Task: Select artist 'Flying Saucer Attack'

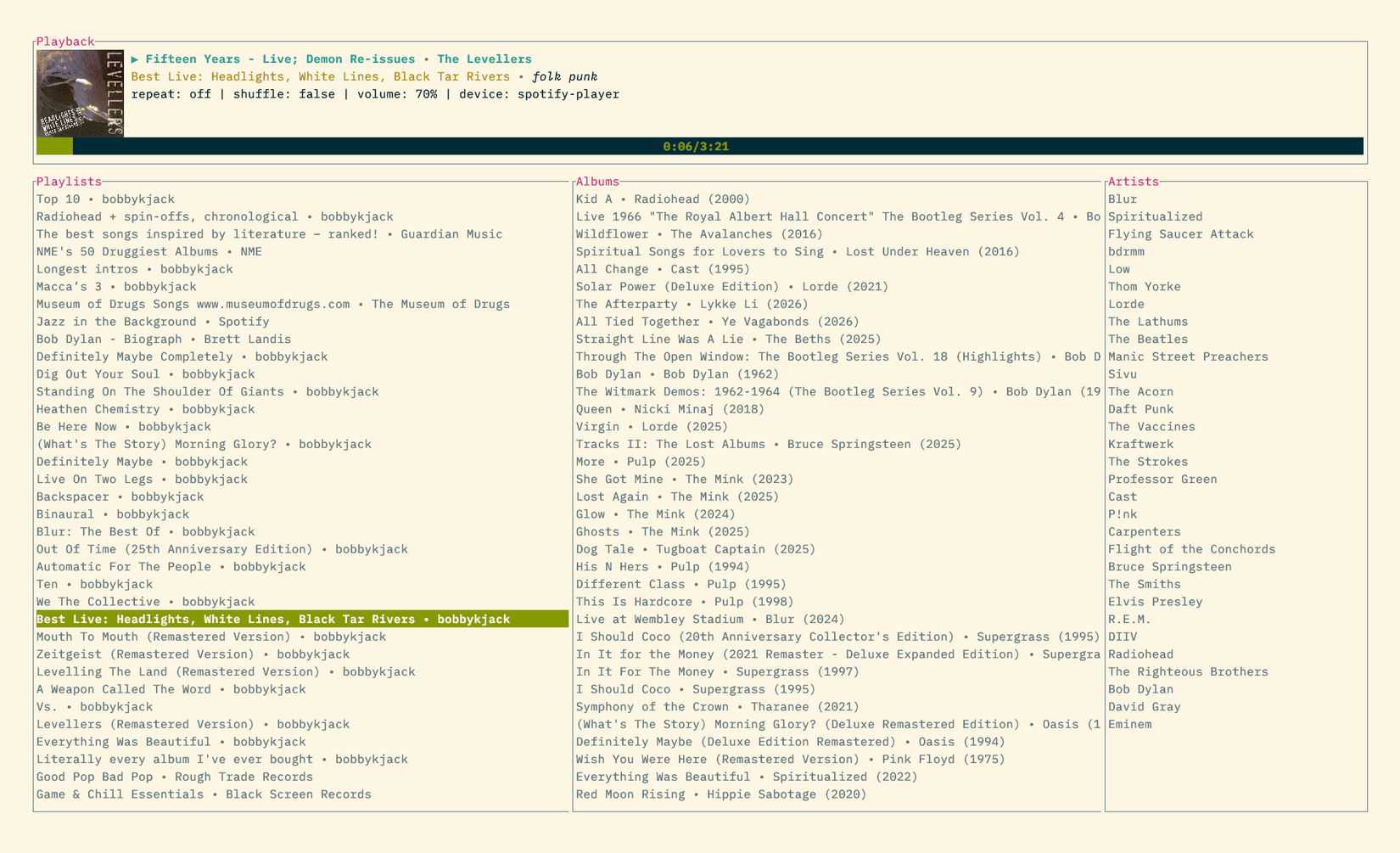Action: (x=1181, y=234)
